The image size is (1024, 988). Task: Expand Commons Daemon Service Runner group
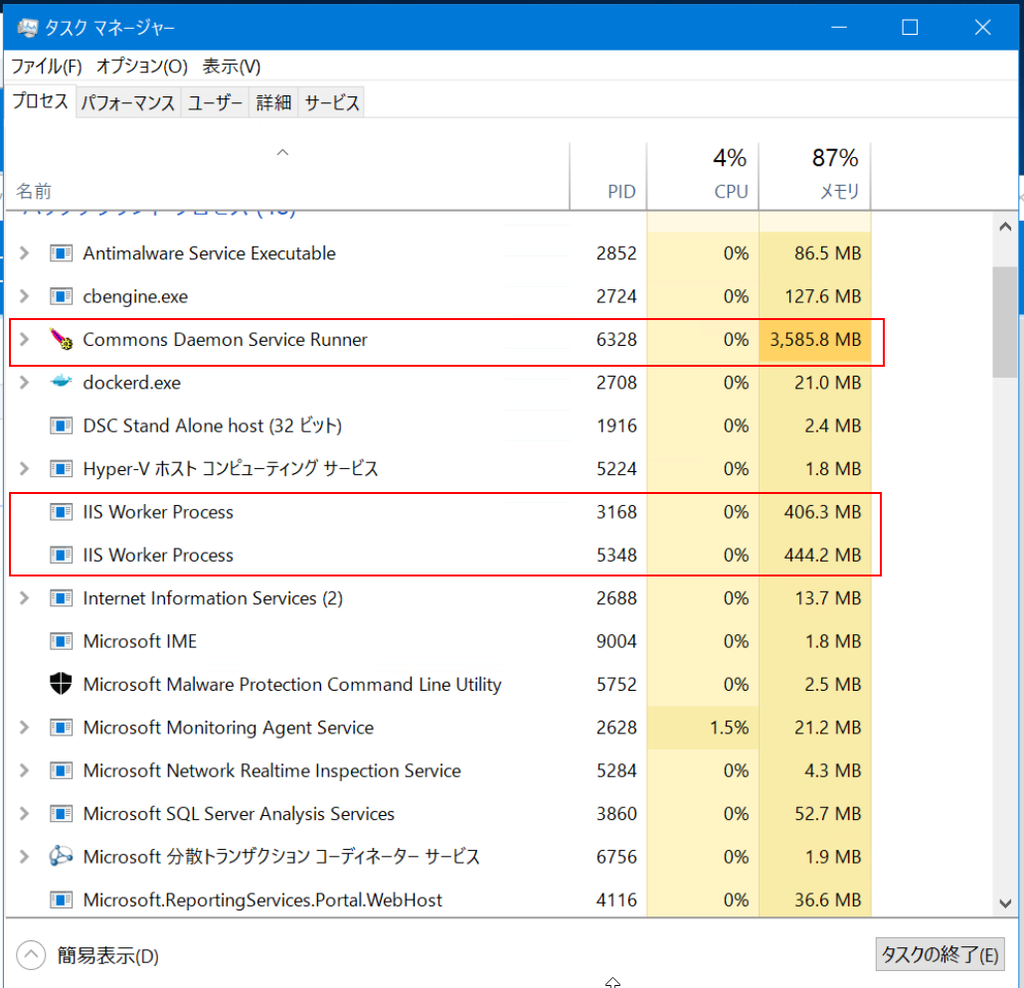pos(24,339)
